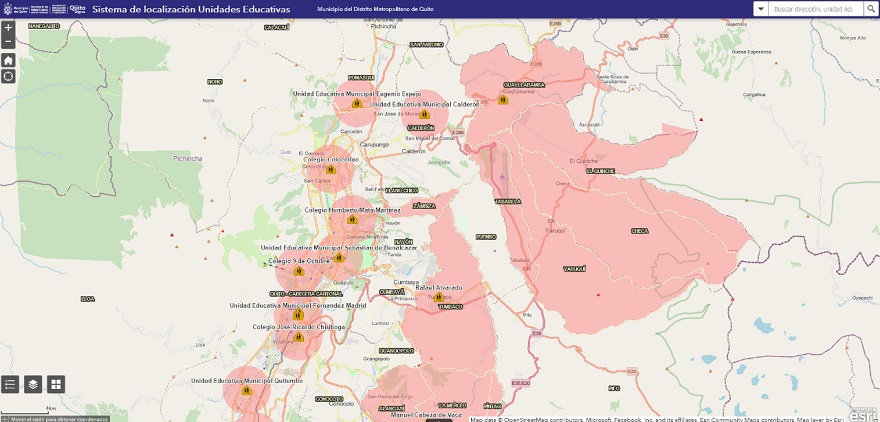Viewport: 880px width, 422px height.
Task: Activate the my location button
Action: pyautogui.click(x=8, y=77)
